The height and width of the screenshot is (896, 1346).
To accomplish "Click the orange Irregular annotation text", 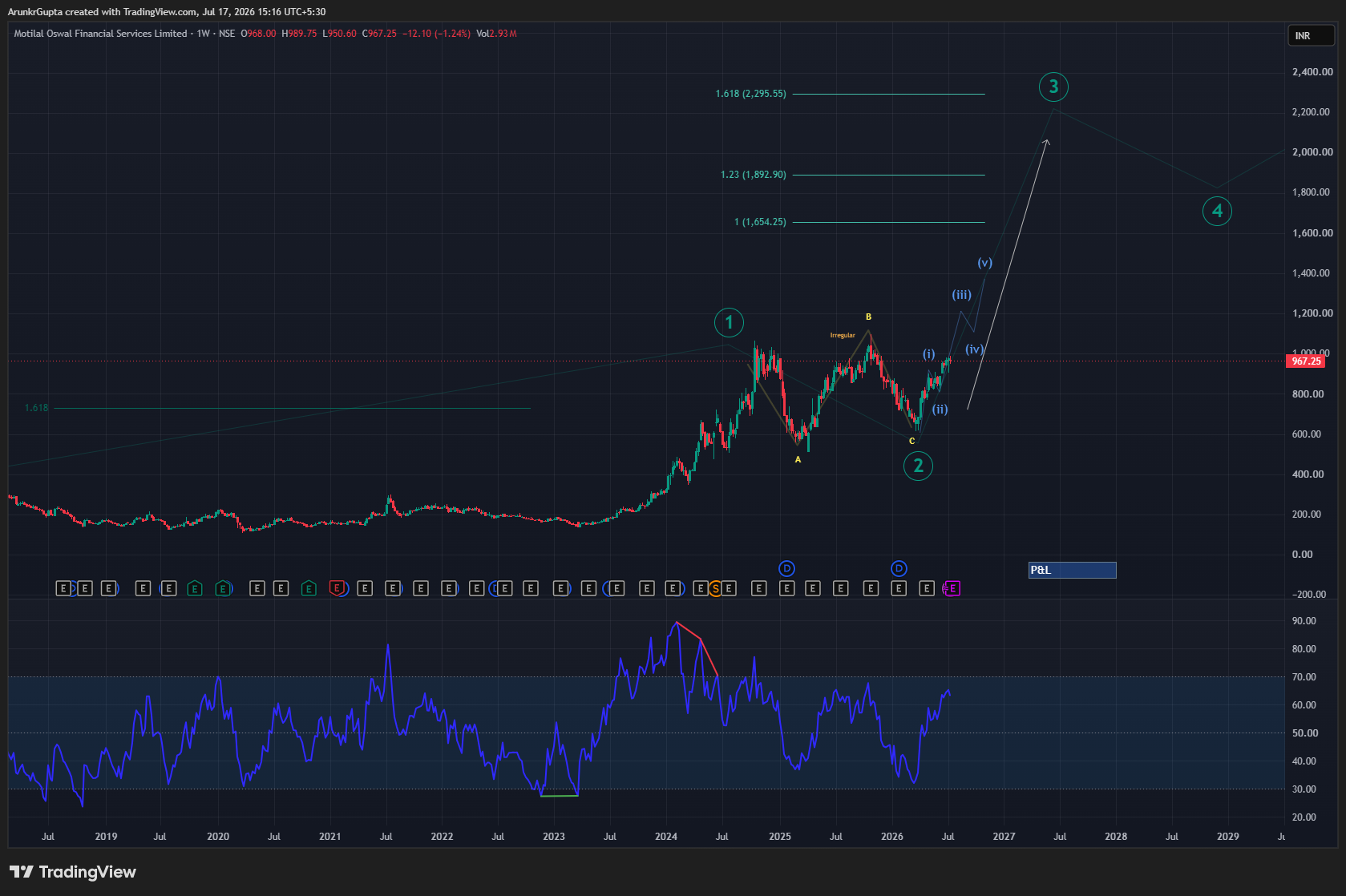I will click(843, 335).
